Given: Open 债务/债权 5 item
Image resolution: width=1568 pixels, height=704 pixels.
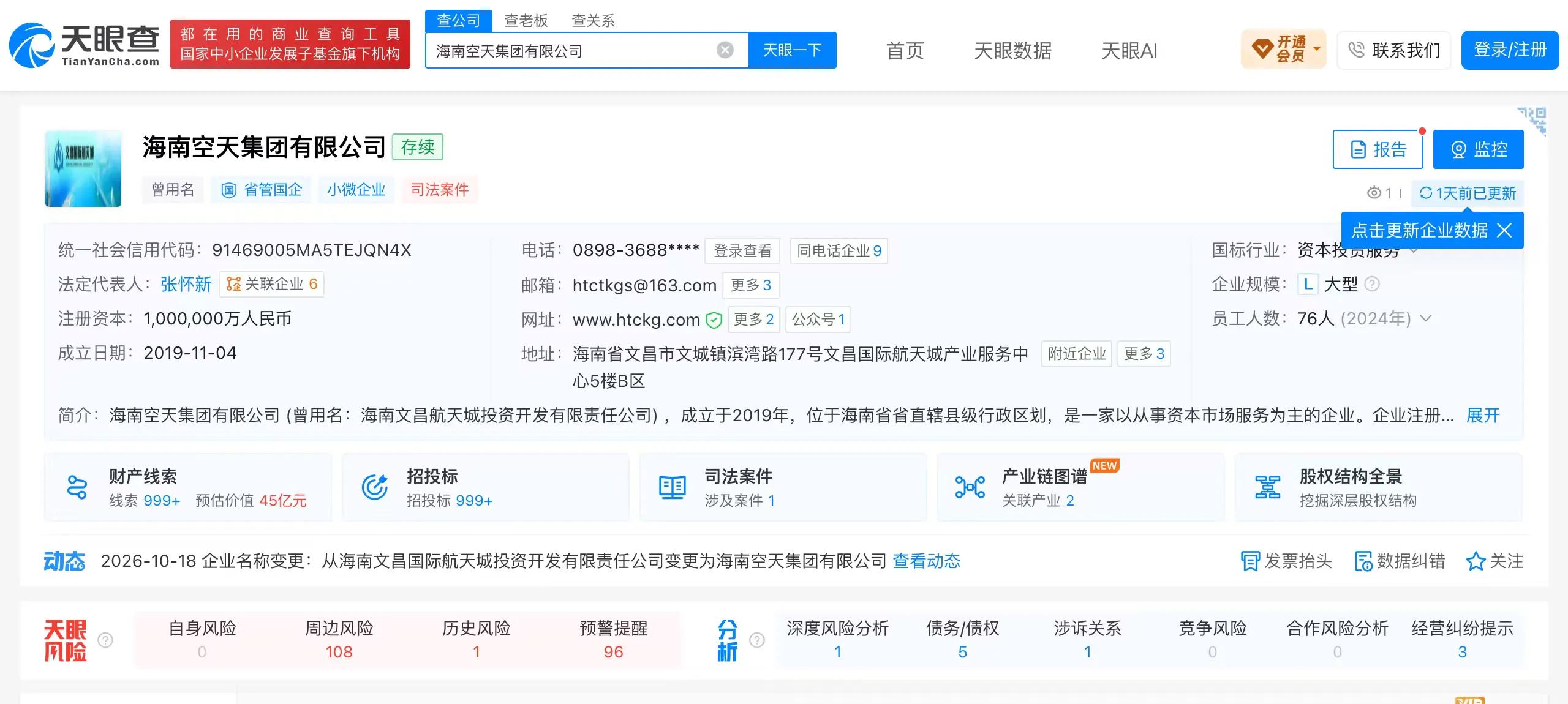Looking at the screenshot, I should point(963,640).
